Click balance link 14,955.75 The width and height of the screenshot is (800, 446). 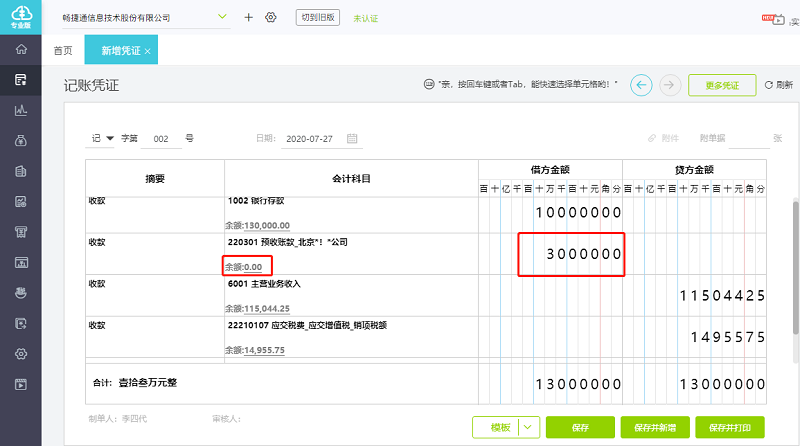[264, 350]
